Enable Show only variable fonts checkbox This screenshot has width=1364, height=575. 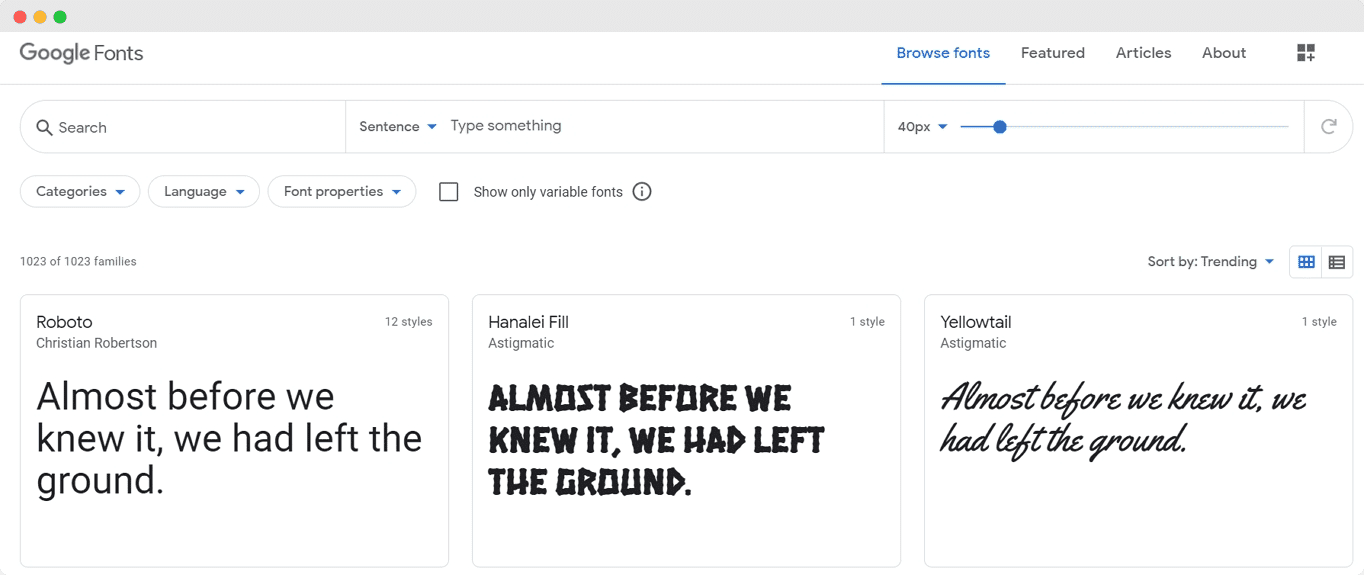(x=449, y=191)
